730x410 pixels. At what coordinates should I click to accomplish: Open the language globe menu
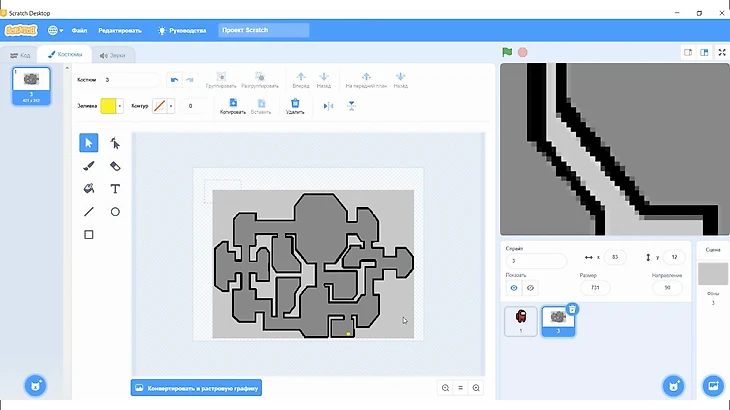click(55, 30)
